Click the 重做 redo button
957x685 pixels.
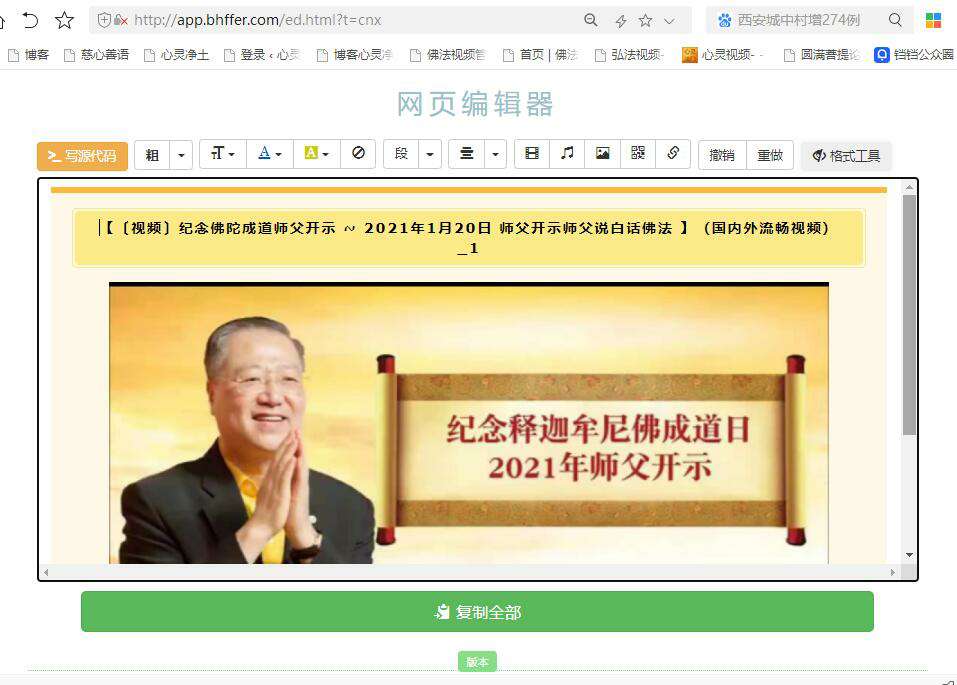pyautogui.click(x=770, y=155)
